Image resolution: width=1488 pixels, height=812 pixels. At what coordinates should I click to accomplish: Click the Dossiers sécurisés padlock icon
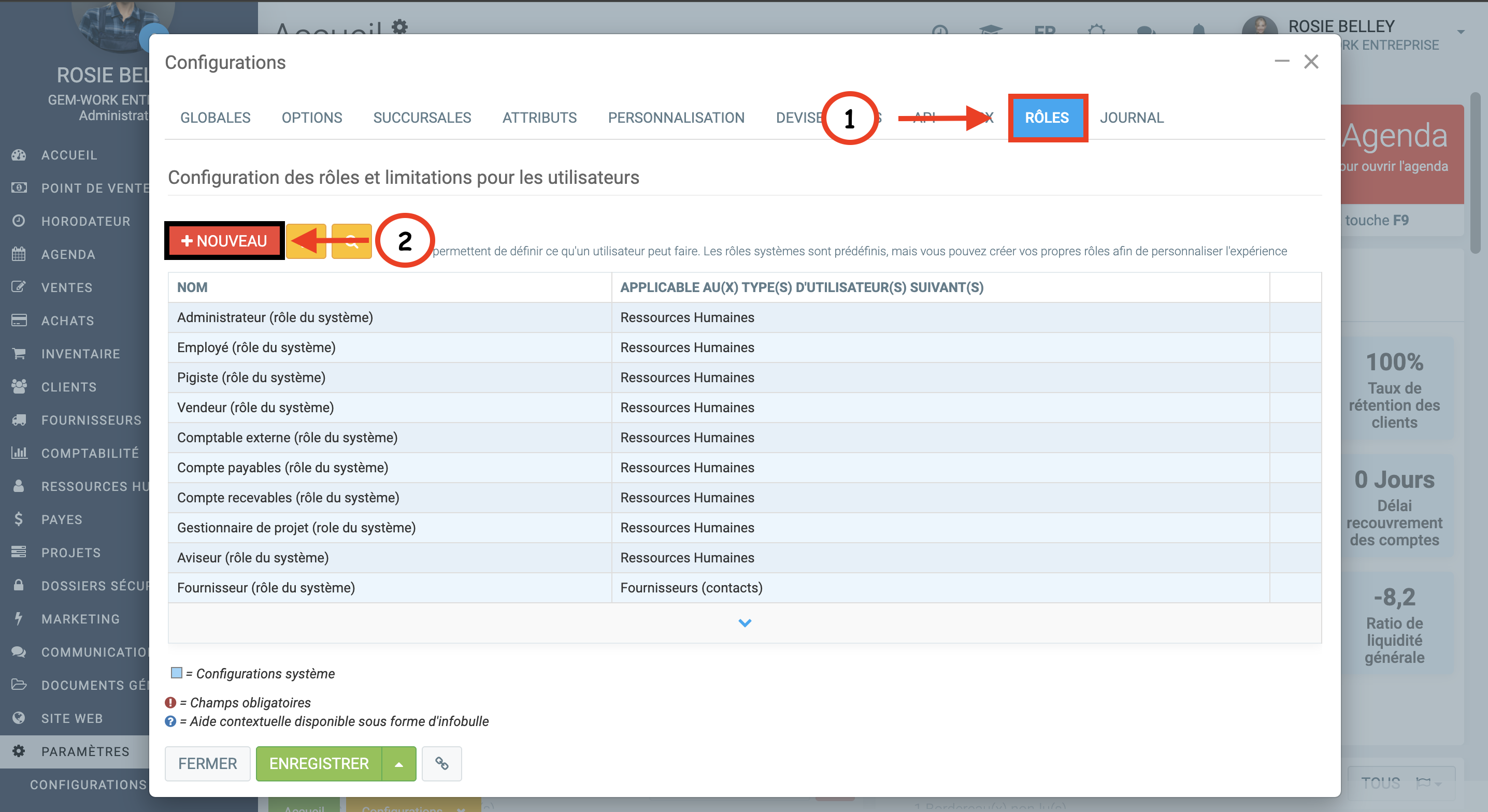point(19,585)
